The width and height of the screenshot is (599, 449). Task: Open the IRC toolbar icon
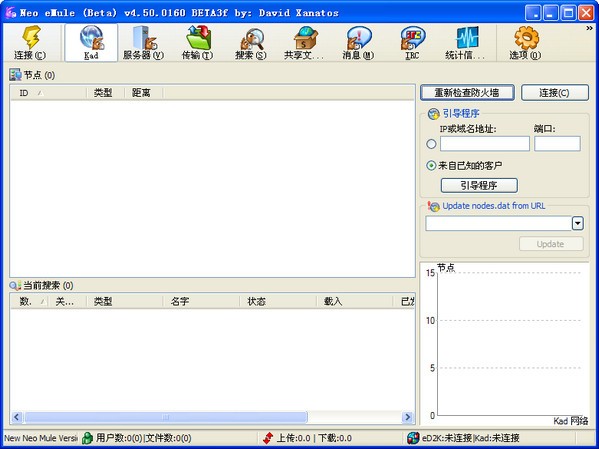point(413,37)
